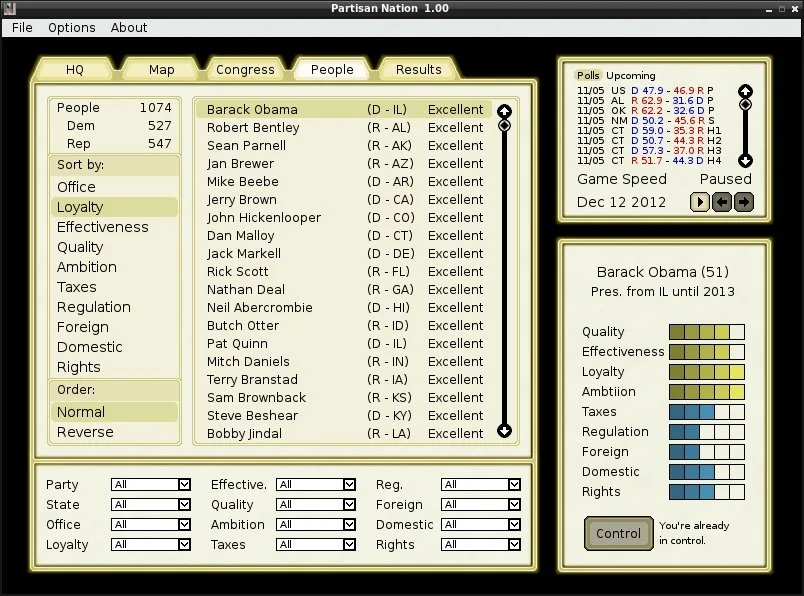Image resolution: width=804 pixels, height=596 pixels.
Task: Click the polls list scroll-up arrow
Action: [744, 91]
